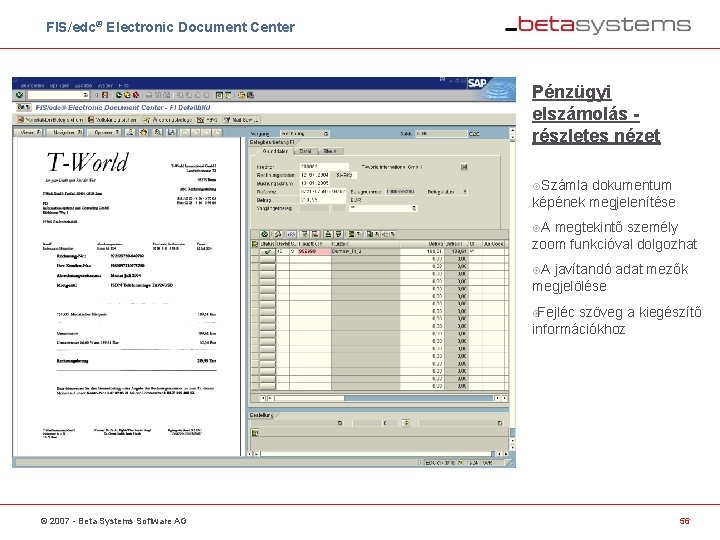Image resolution: width=720 pixels, height=540 pixels.
Task: Click the hand icon in viewer toolbar
Action: [x=144, y=132]
